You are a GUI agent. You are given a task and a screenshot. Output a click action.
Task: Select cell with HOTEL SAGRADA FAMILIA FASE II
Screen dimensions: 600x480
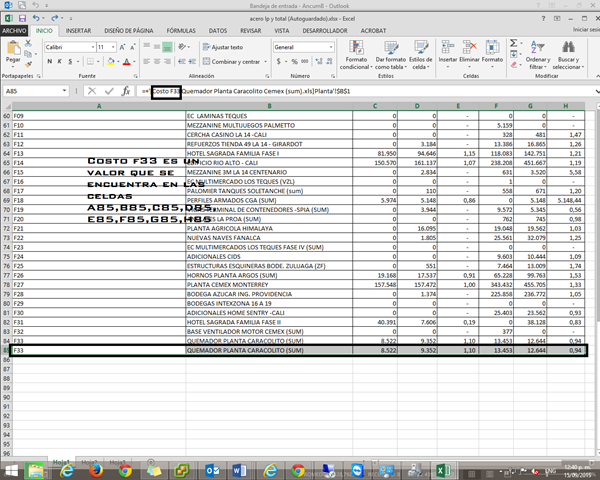point(269,322)
